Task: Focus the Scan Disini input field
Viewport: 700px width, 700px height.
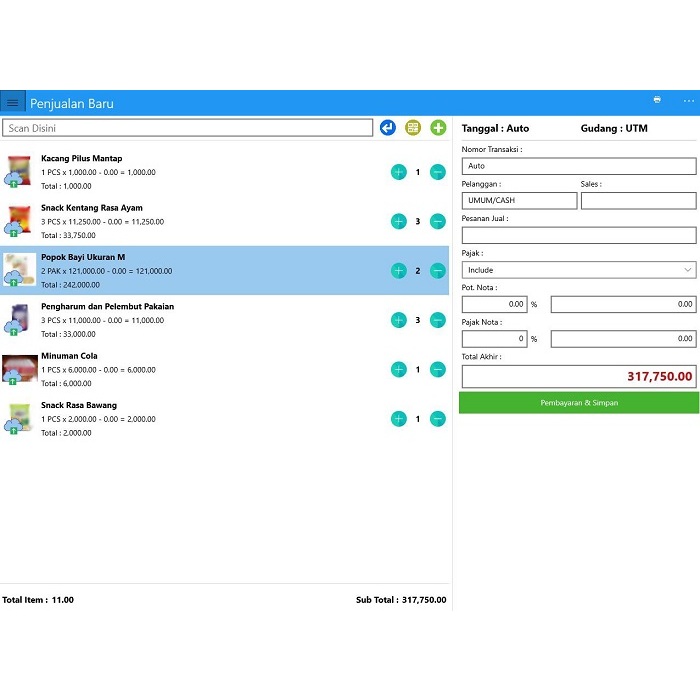Action: (x=188, y=128)
